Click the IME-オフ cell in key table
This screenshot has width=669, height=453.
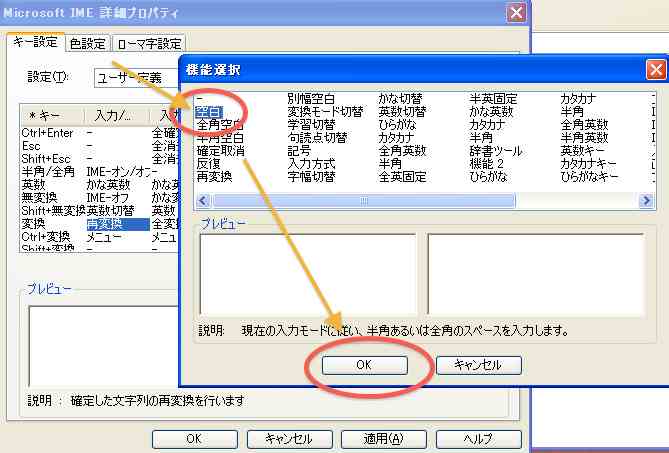tap(108, 198)
